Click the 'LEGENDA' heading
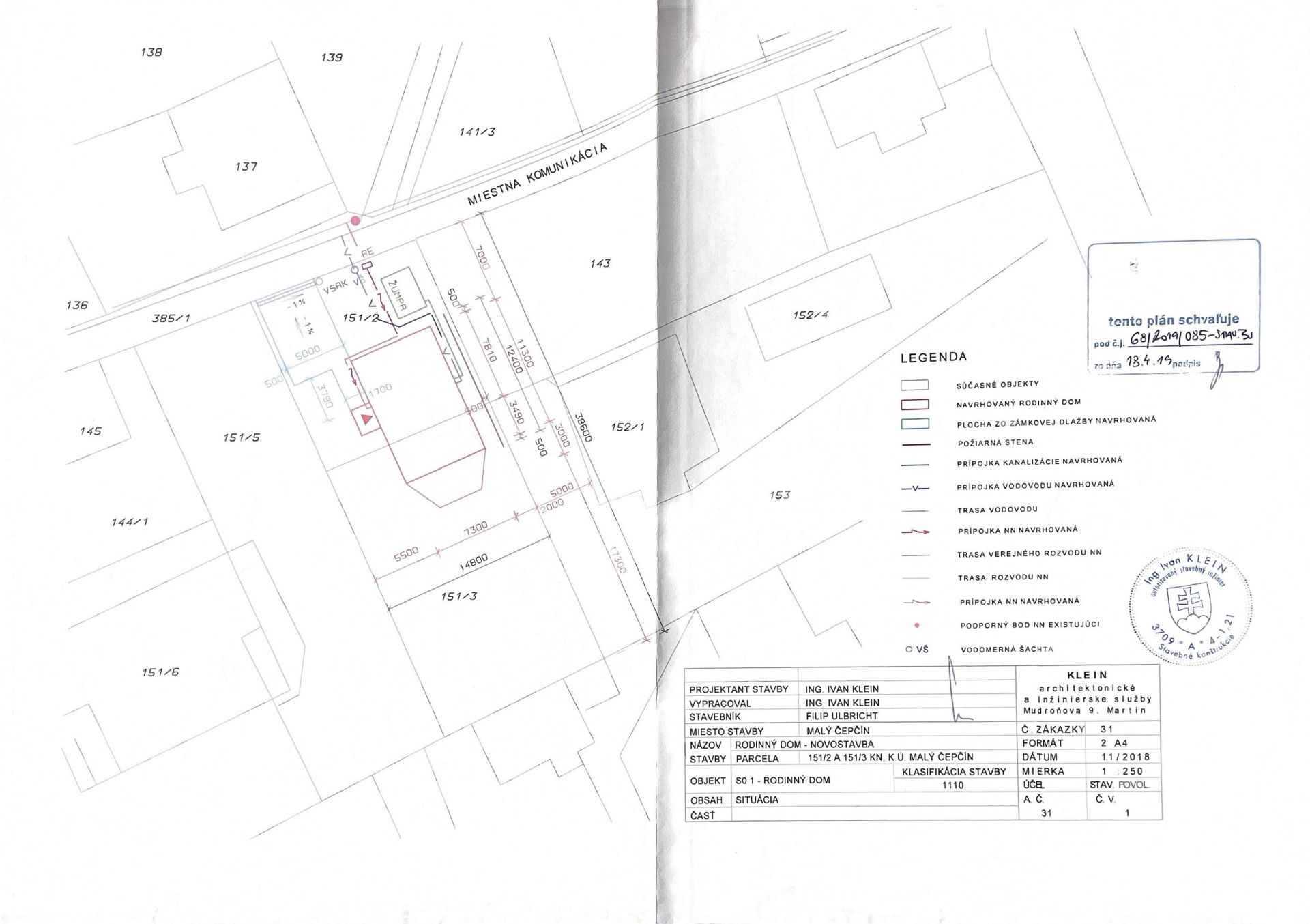Image resolution: width=1310 pixels, height=924 pixels. [933, 358]
